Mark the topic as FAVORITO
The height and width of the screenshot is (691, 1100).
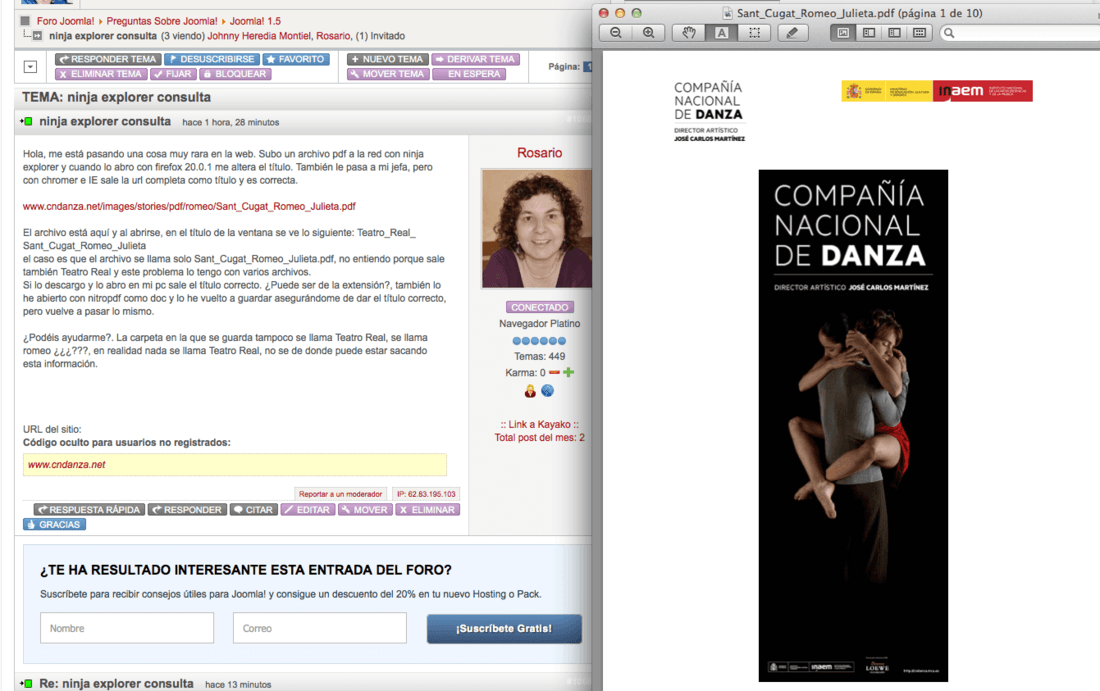295,59
